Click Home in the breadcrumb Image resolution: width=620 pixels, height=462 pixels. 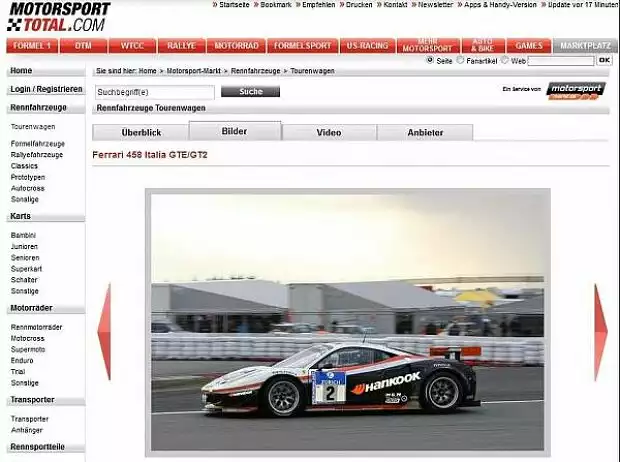tap(147, 71)
